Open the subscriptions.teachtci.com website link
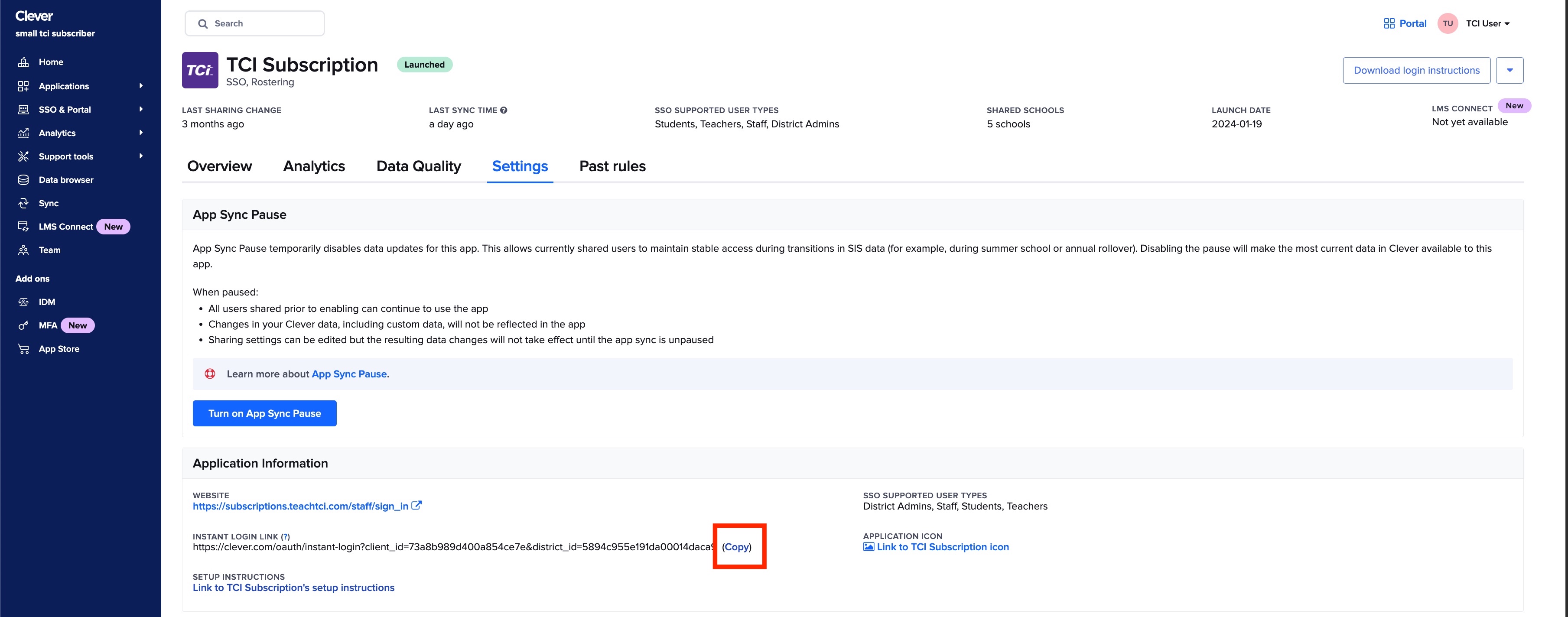Screen dimensions: 1568x617 tap(301, 506)
